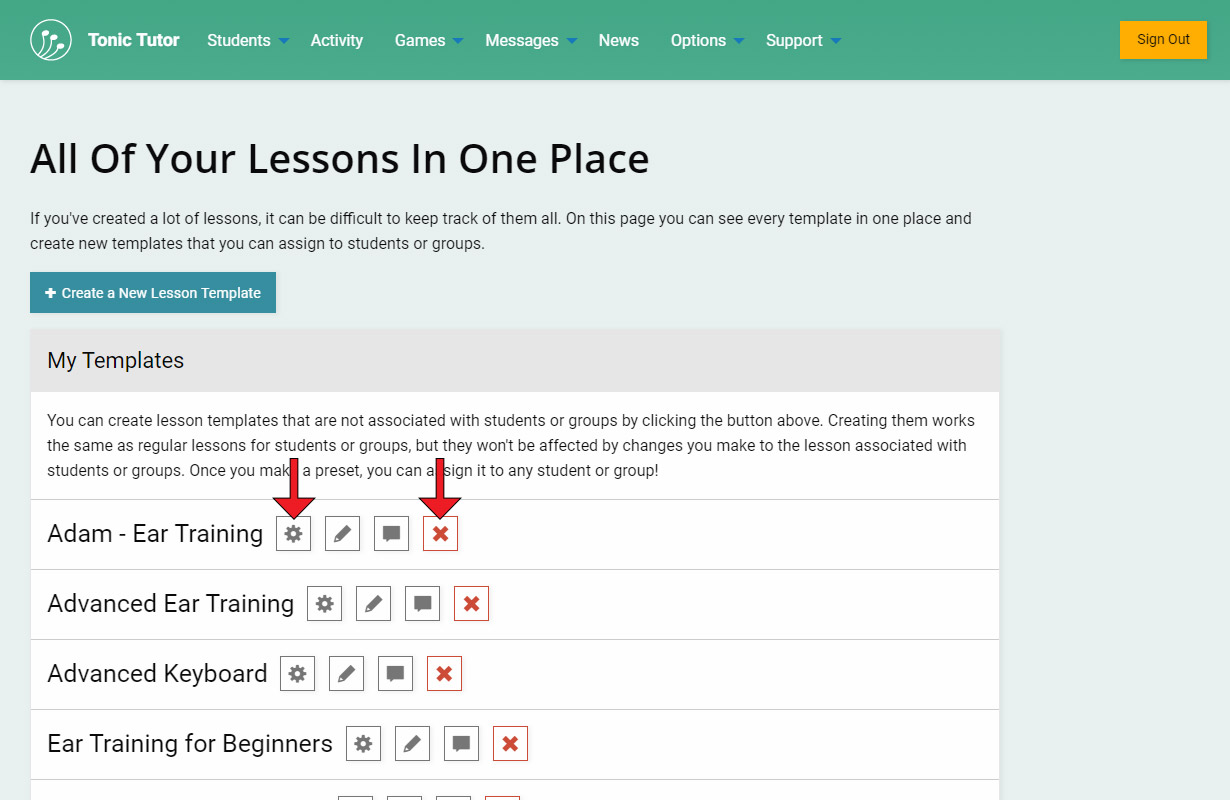The width and height of the screenshot is (1230, 800).
Task: Expand the Games dropdown menu
Action: (x=428, y=40)
